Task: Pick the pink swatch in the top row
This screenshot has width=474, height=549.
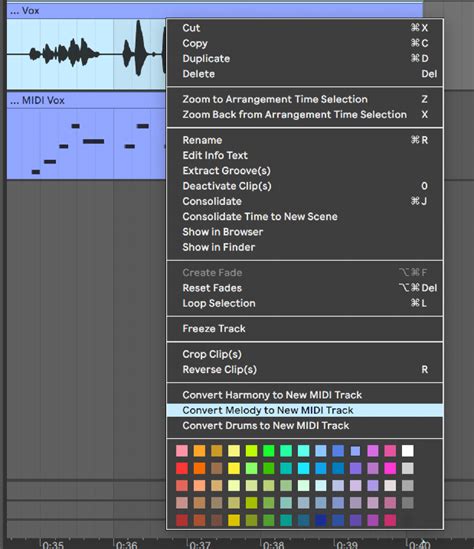Action: [182, 451]
